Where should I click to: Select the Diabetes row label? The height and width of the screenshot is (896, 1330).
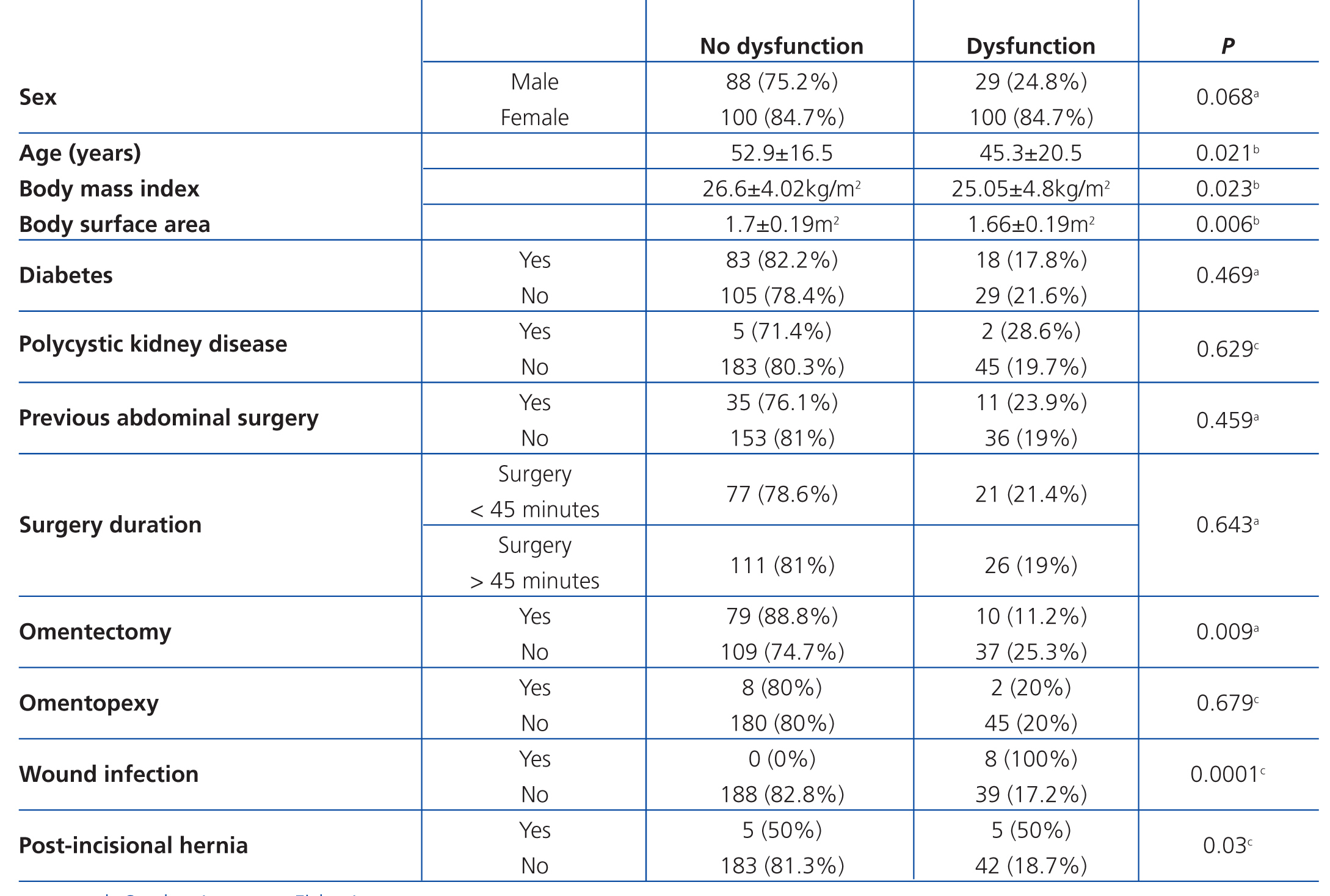click(x=66, y=275)
